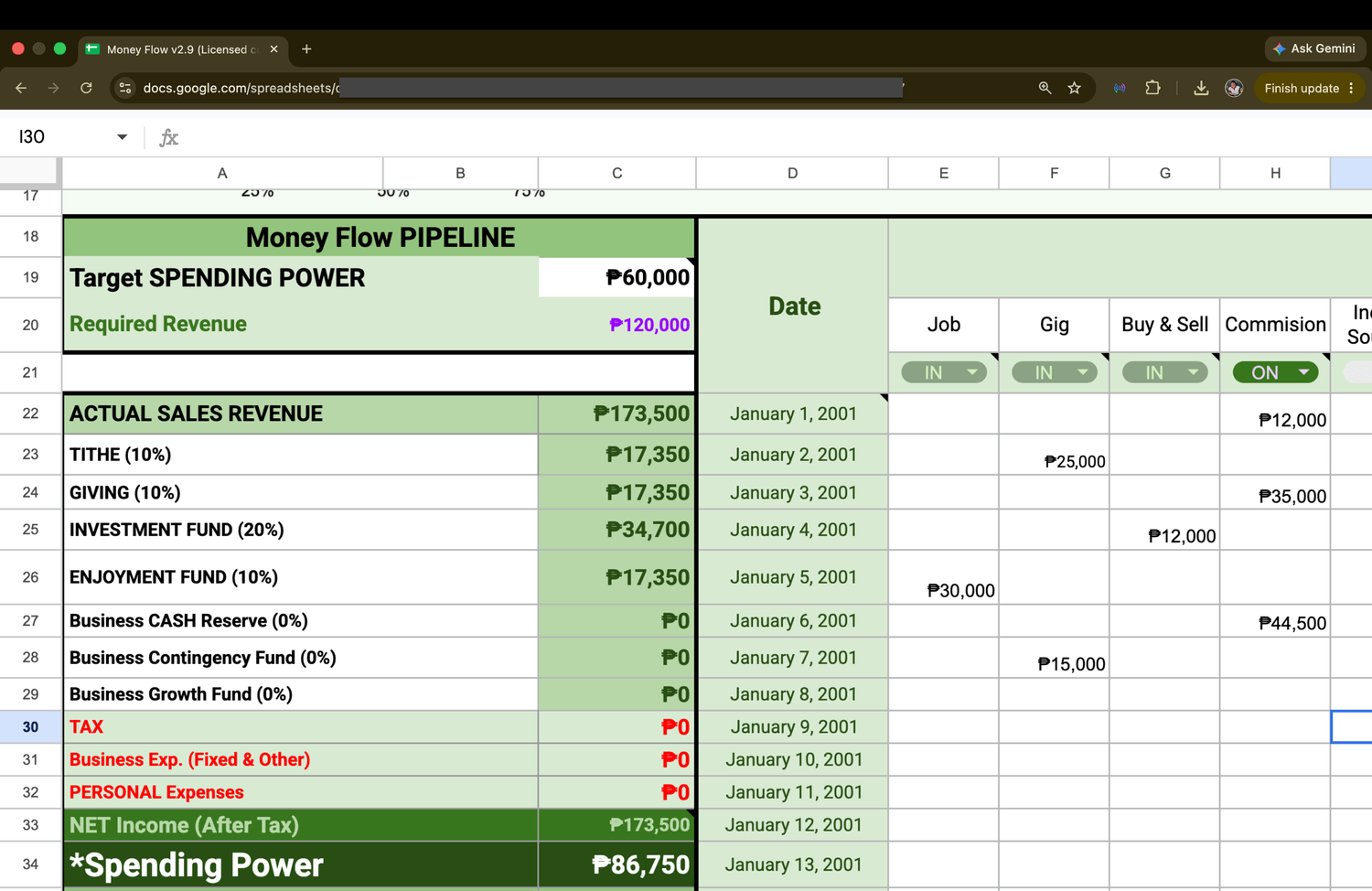The image size is (1372, 891).
Task: Select the Target Spending Power ₱60,000 cell
Action: pos(616,277)
